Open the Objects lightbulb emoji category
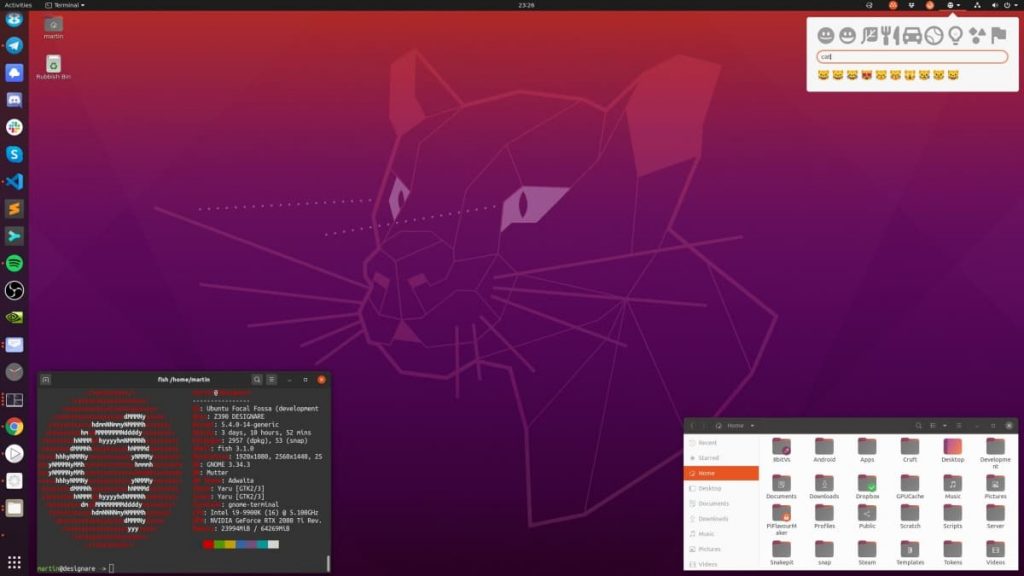The height and width of the screenshot is (576, 1024). (955, 35)
